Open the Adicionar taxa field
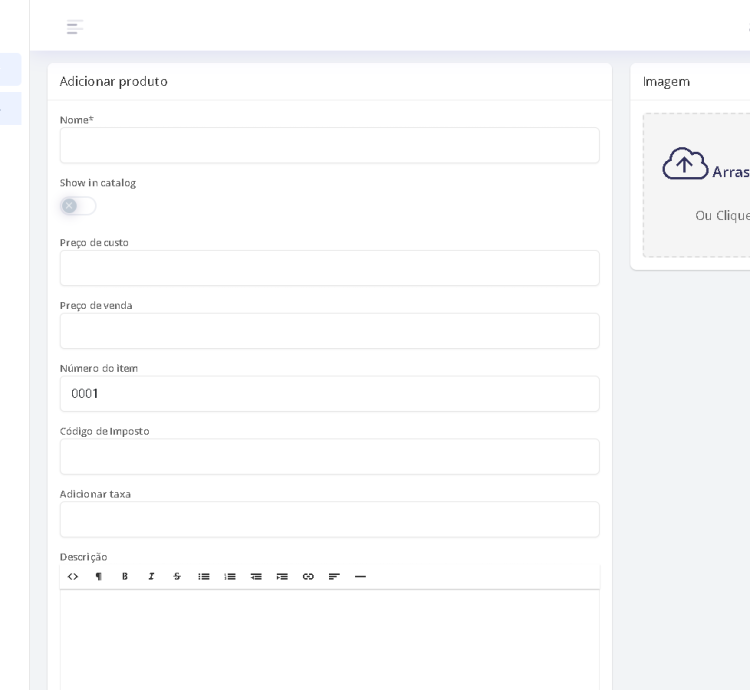Image resolution: width=750 pixels, height=690 pixels. click(x=329, y=520)
